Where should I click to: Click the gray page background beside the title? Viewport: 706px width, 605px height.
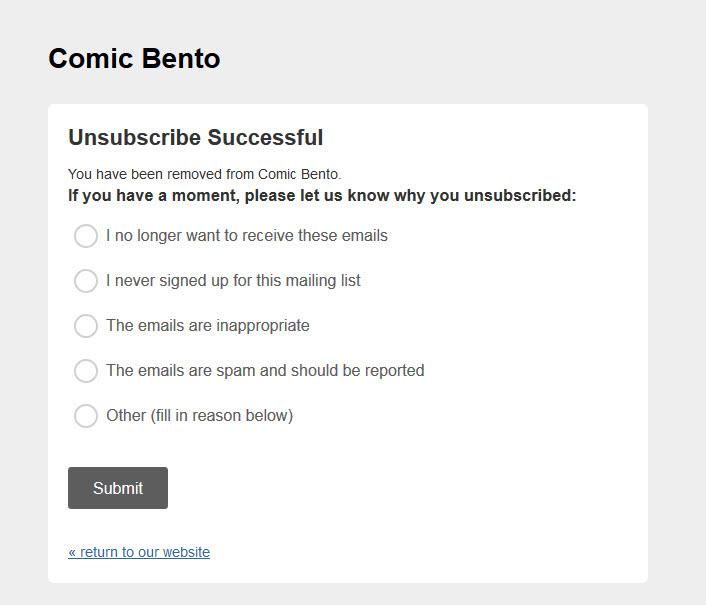pyautogui.click(x=450, y=58)
